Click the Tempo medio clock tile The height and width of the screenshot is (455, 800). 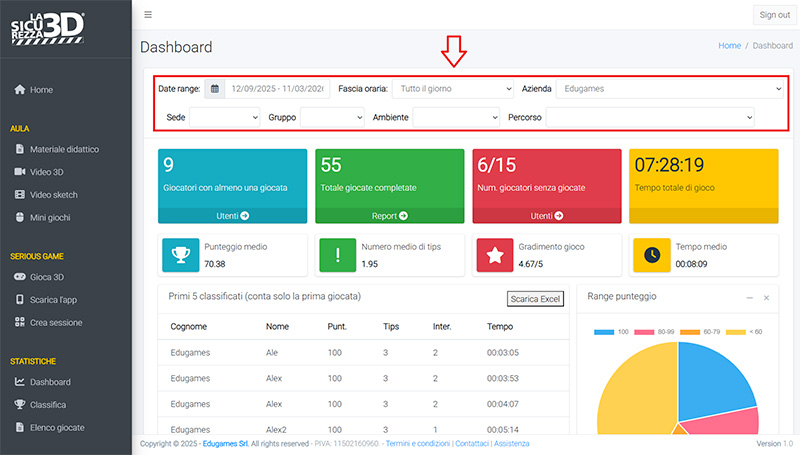pyautogui.click(x=652, y=255)
